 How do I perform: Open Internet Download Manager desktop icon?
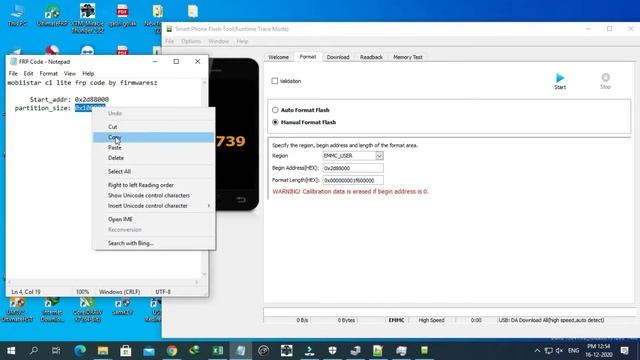[x=52, y=310]
